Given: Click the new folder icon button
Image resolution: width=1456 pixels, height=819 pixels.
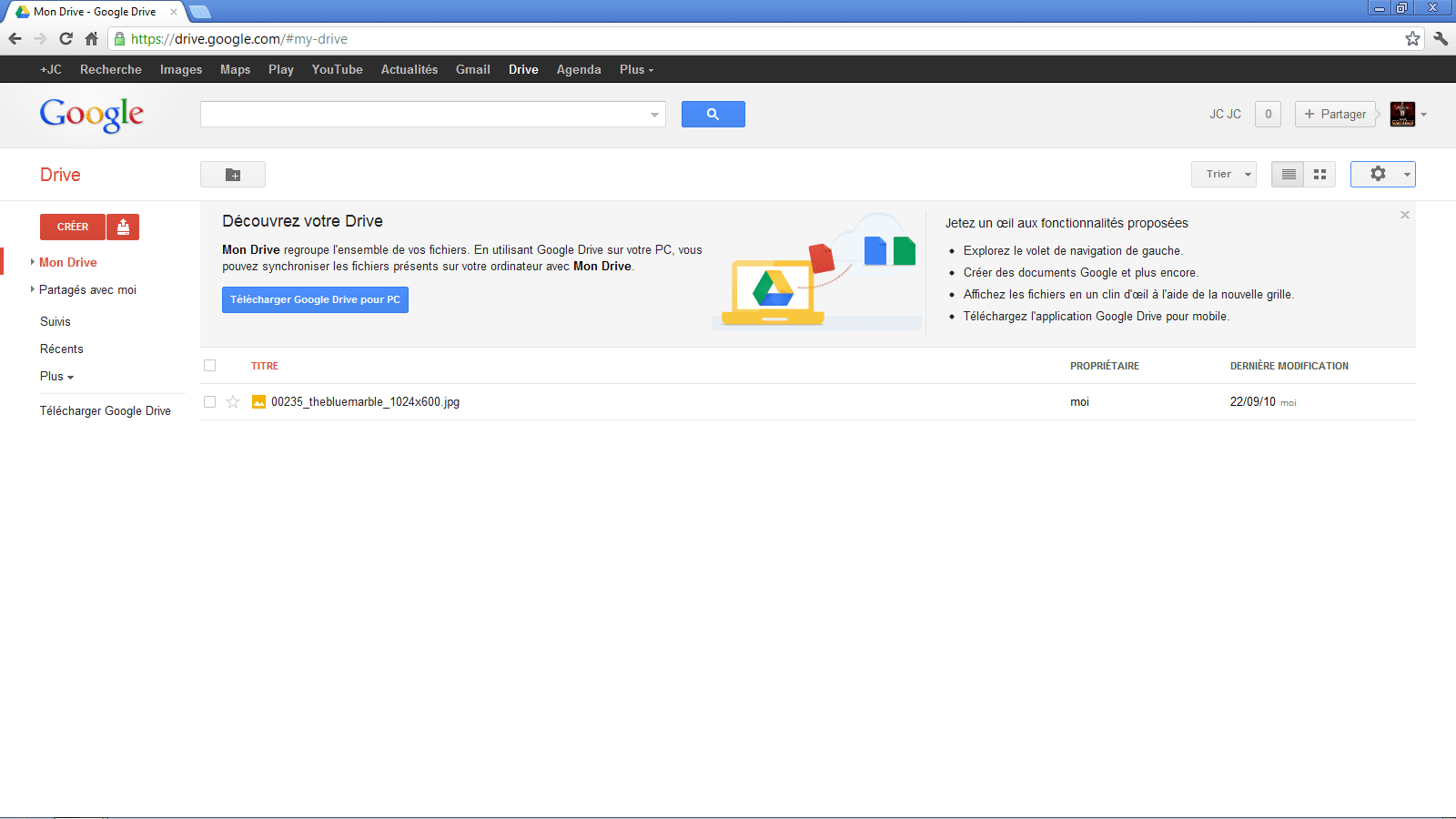Looking at the screenshot, I should click(233, 175).
